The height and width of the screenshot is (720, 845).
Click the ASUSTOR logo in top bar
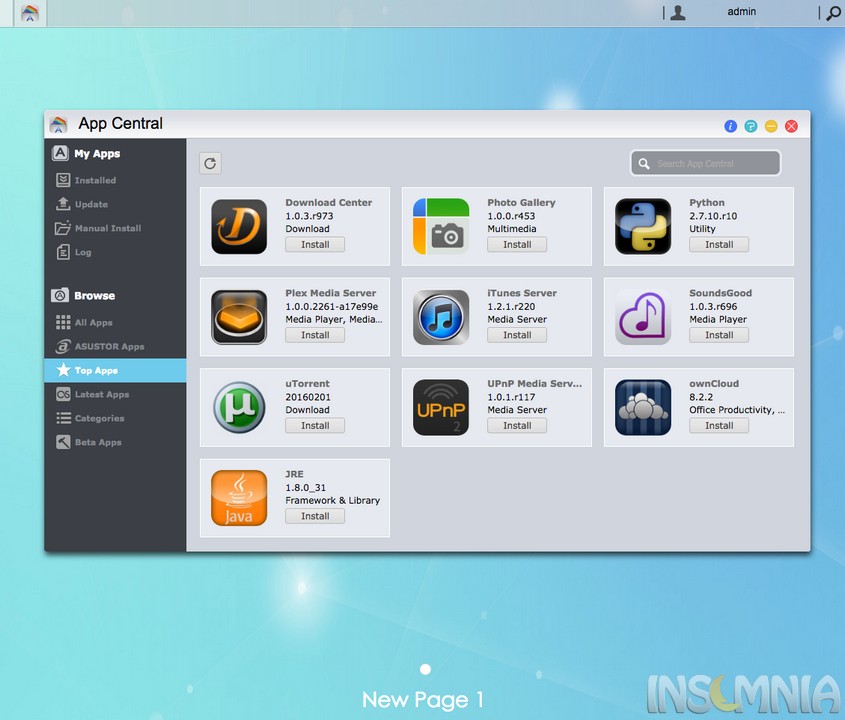[30, 13]
